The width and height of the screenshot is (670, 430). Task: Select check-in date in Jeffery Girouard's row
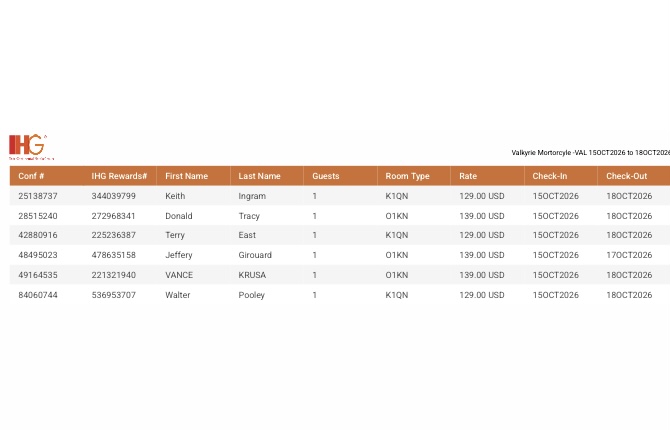pyautogui.click(x=555, y=255)
